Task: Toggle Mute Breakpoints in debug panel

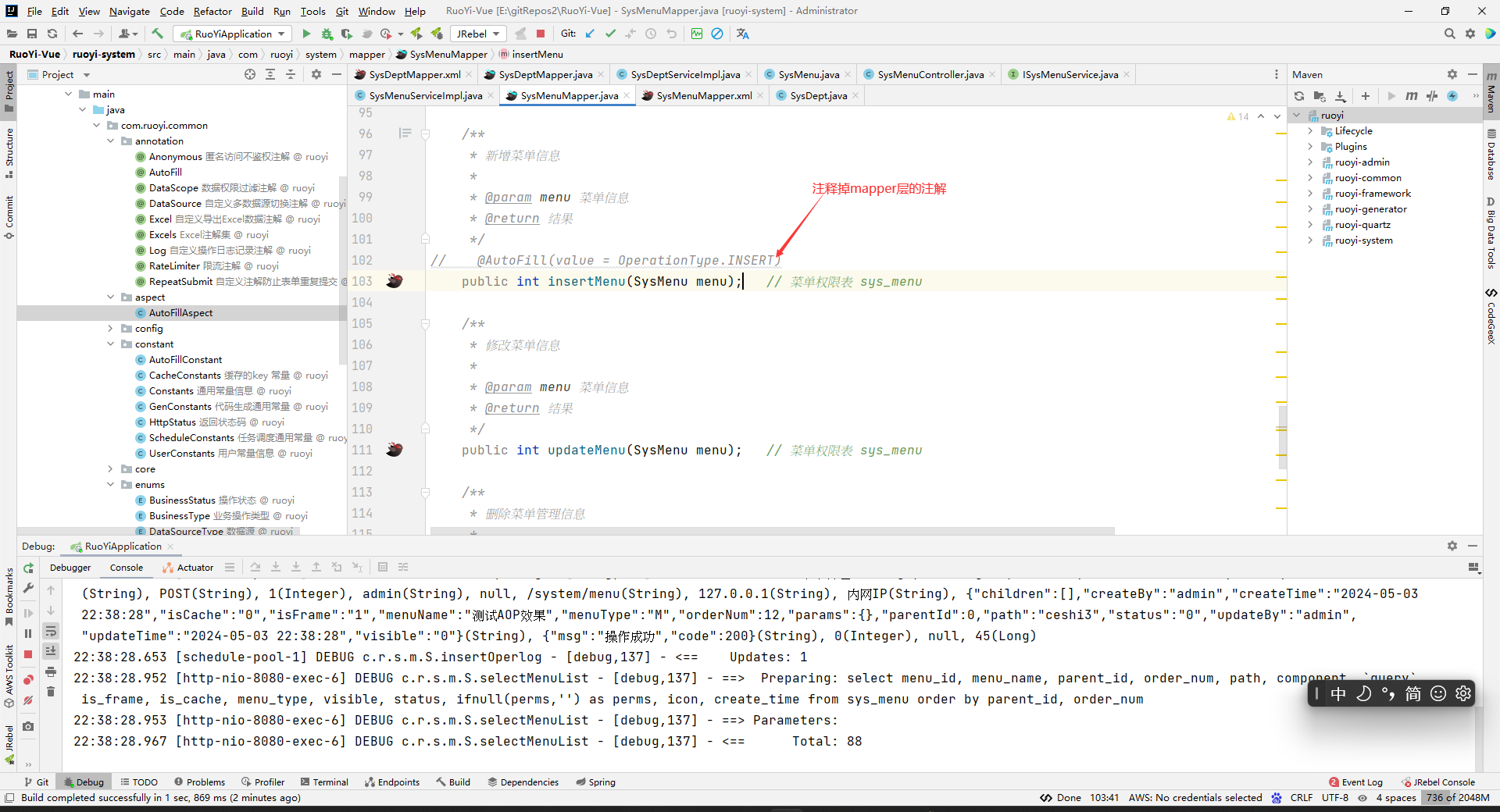Action: 28,700
